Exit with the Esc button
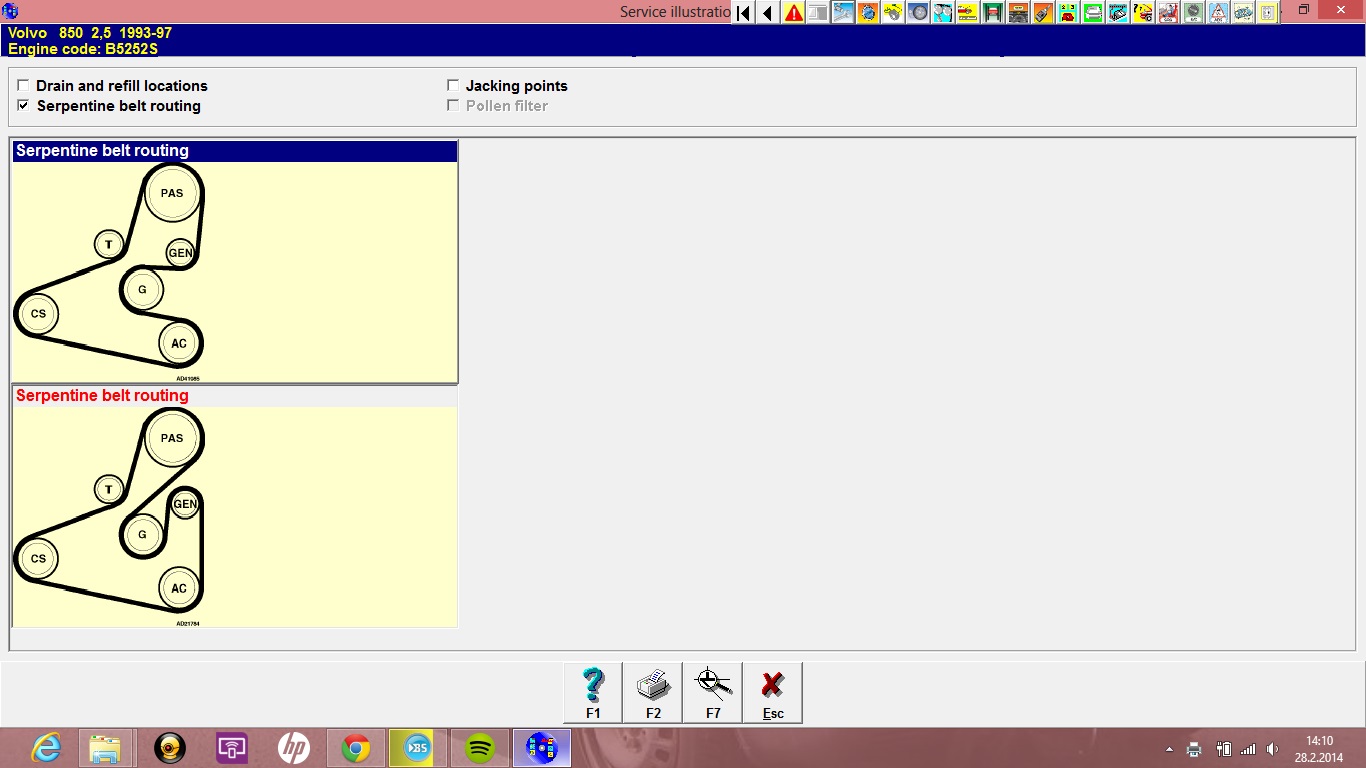This screenshot has width=1366, height=768. pos(773,692)
